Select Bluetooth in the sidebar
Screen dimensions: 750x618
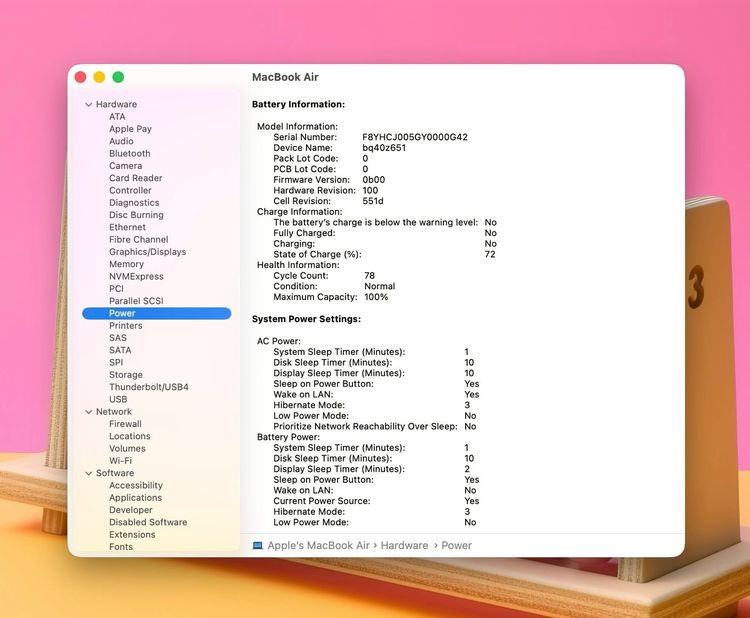[x=130, y=154]
